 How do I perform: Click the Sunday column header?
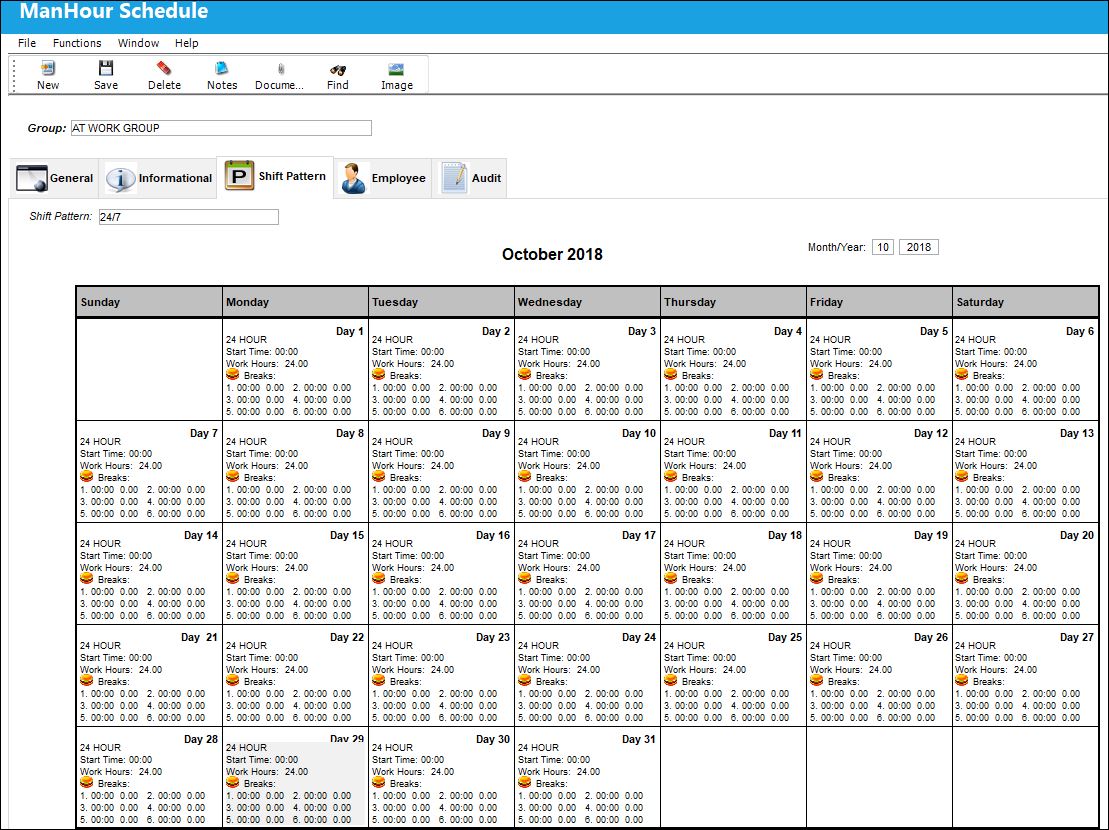tap(149, 302)
